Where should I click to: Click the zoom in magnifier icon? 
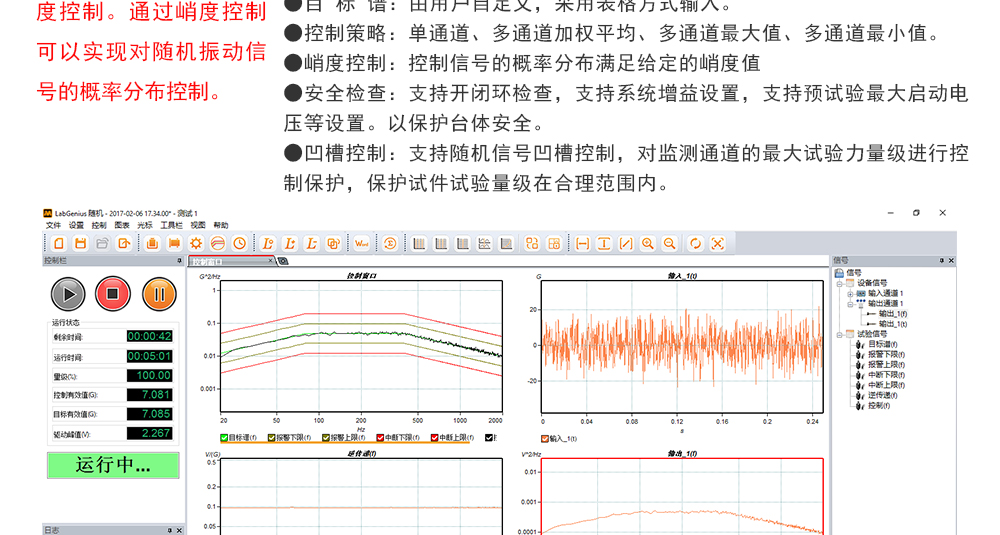[x=648, y=244]
